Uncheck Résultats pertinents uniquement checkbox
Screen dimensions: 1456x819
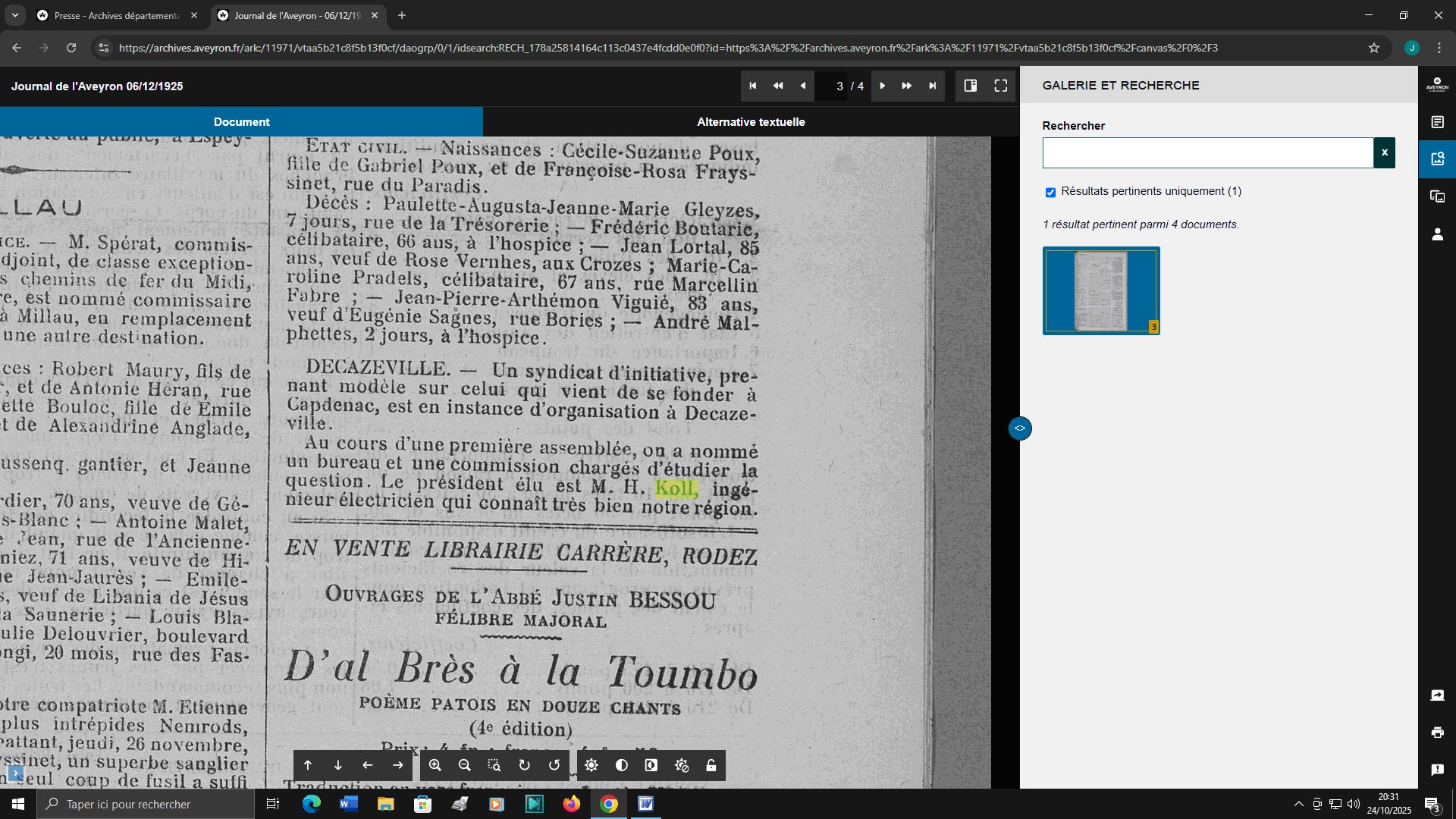(1050, 193)
